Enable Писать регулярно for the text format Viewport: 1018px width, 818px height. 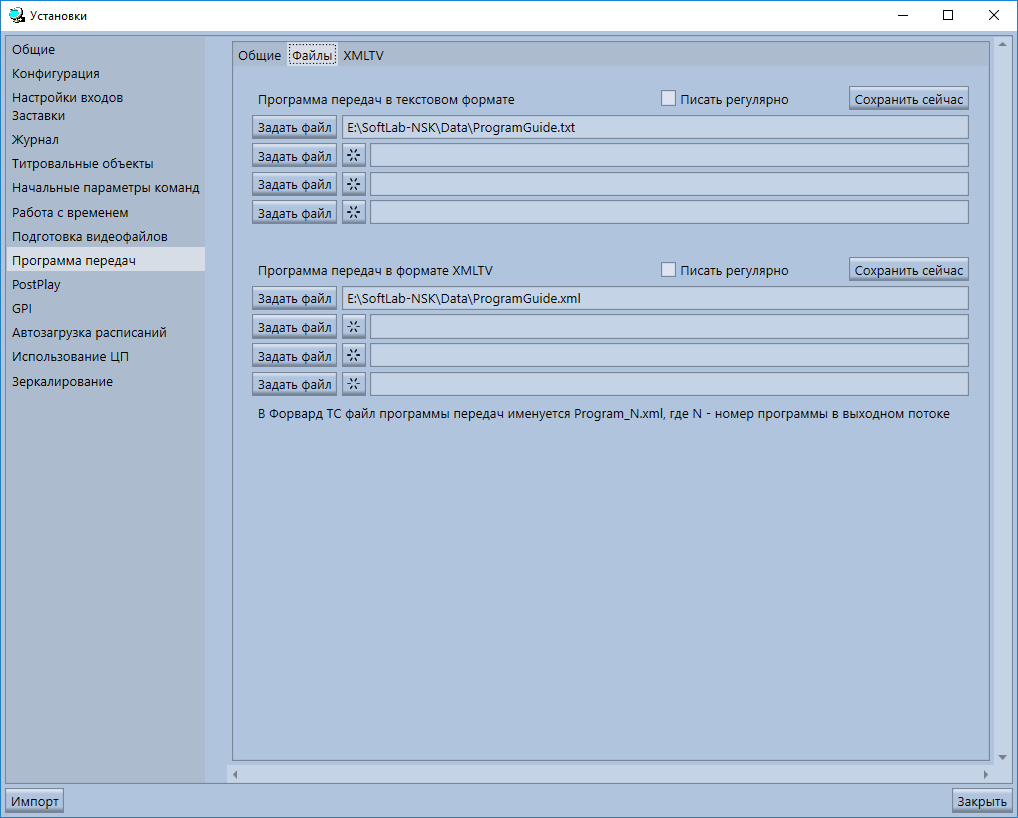click(x=668, y=99)
